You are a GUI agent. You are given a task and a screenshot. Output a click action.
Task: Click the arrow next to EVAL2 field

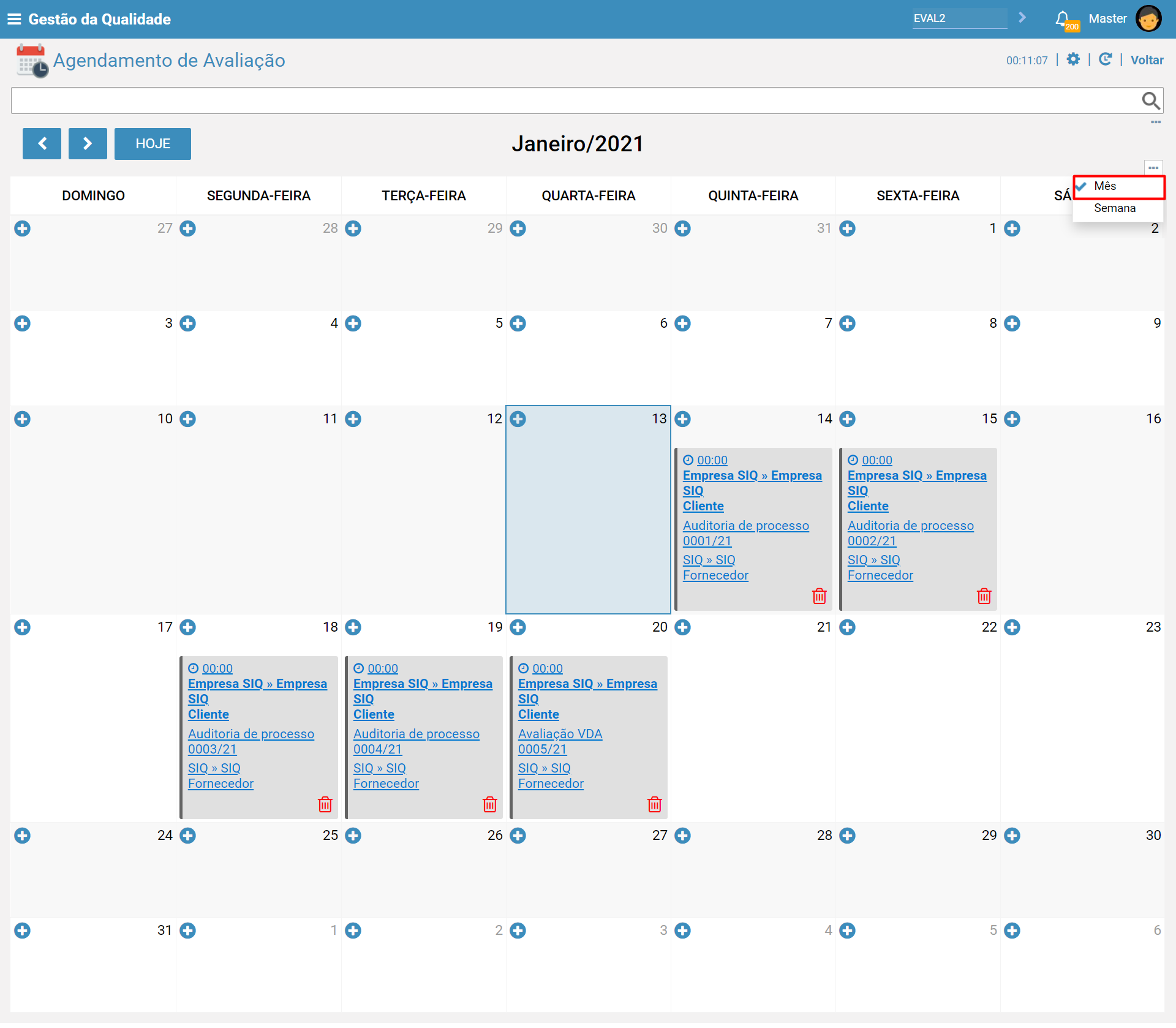point(1022,18)
